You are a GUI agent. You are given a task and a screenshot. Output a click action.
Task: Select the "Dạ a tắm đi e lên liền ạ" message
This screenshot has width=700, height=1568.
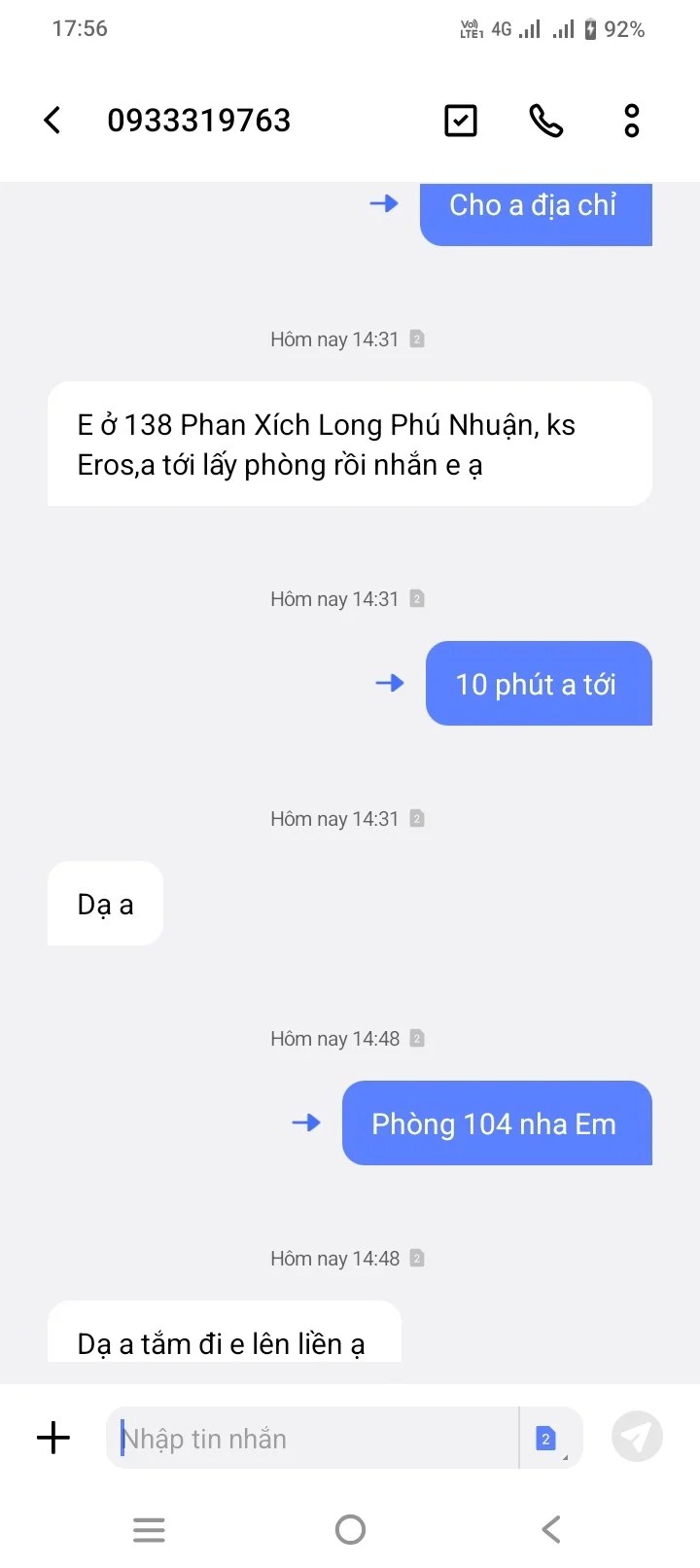point(225,1332)
